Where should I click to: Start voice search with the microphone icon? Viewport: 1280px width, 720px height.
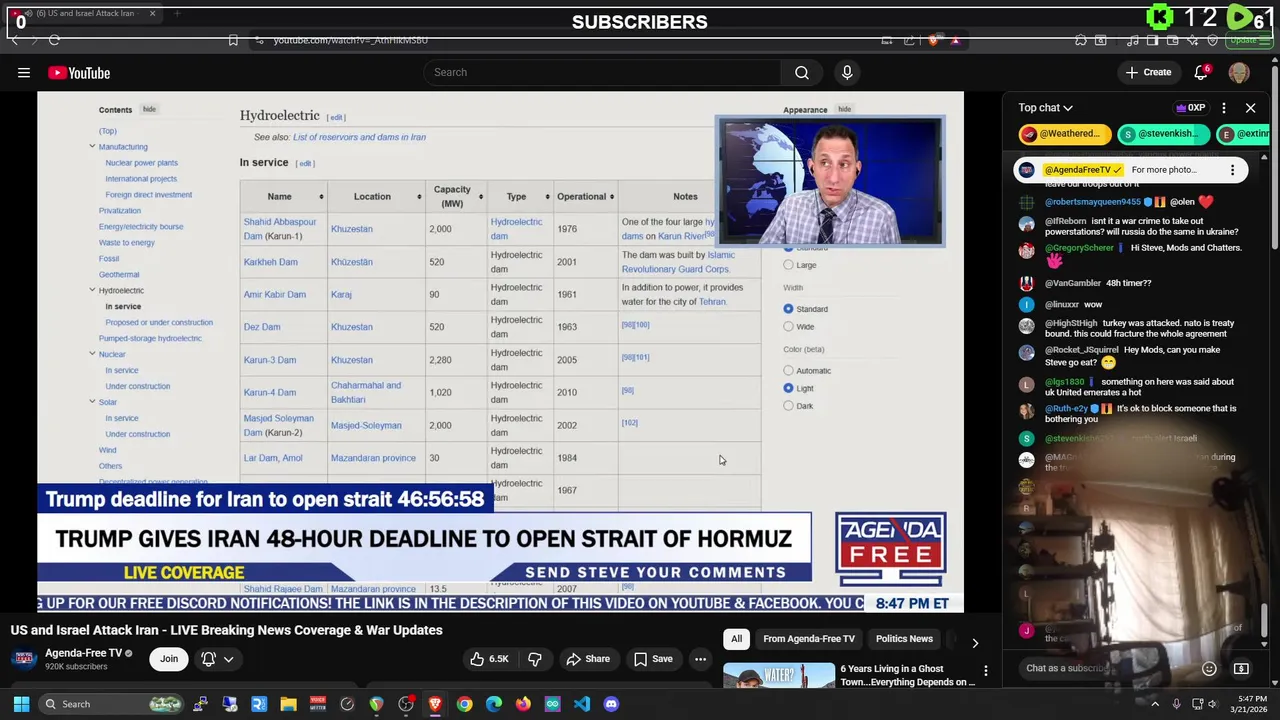pos(847,72)
